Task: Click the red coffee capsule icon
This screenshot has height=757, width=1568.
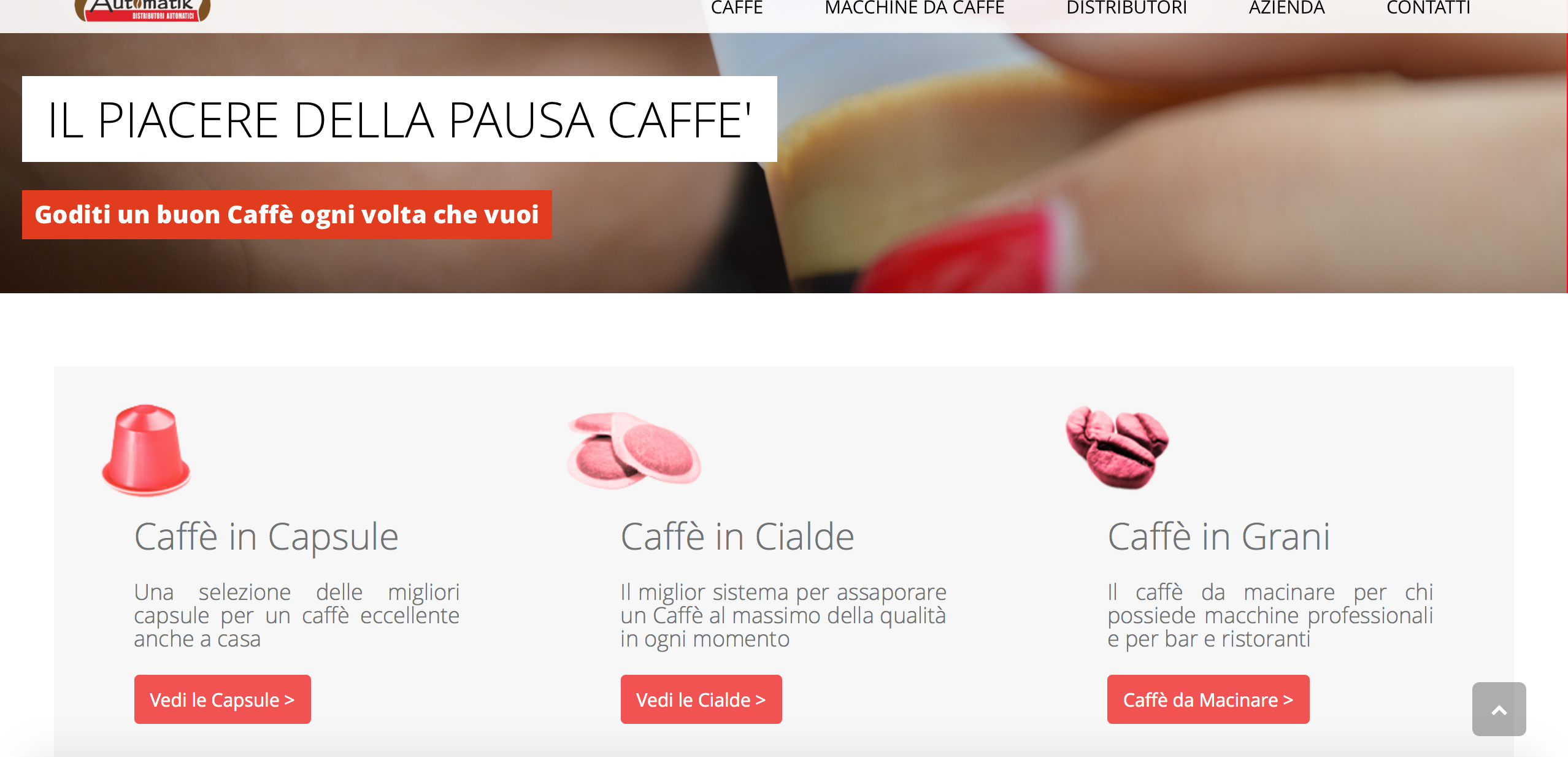Action: [146, 450]
